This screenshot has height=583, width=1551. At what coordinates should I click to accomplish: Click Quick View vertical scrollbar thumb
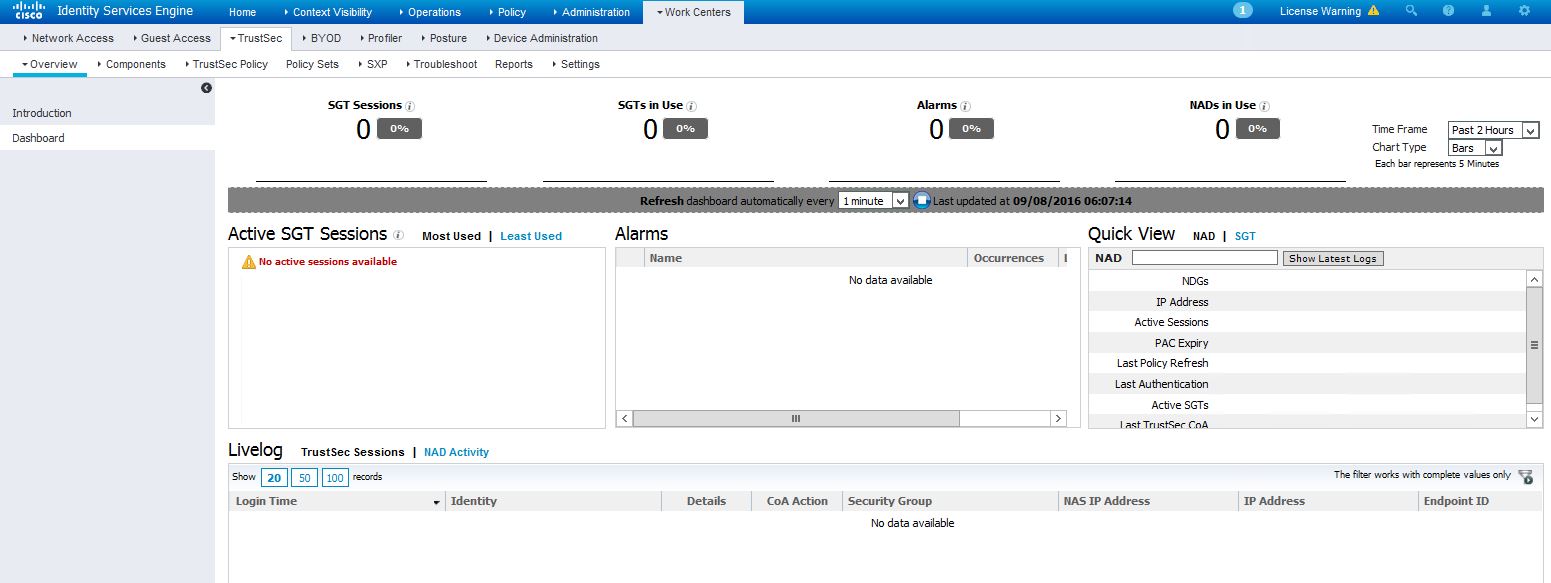[x=1534, y=345]
